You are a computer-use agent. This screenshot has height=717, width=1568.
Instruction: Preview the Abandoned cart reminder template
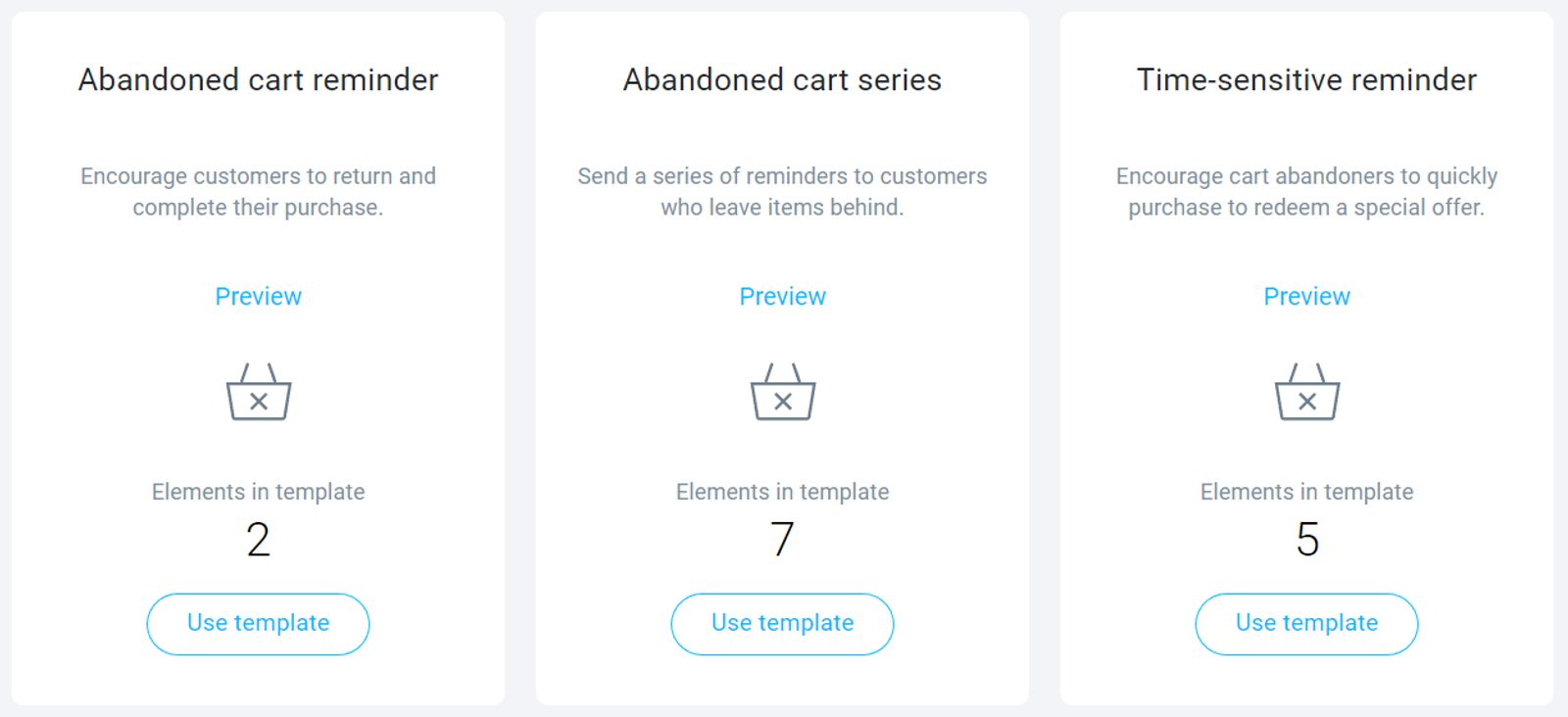(259, 297)
